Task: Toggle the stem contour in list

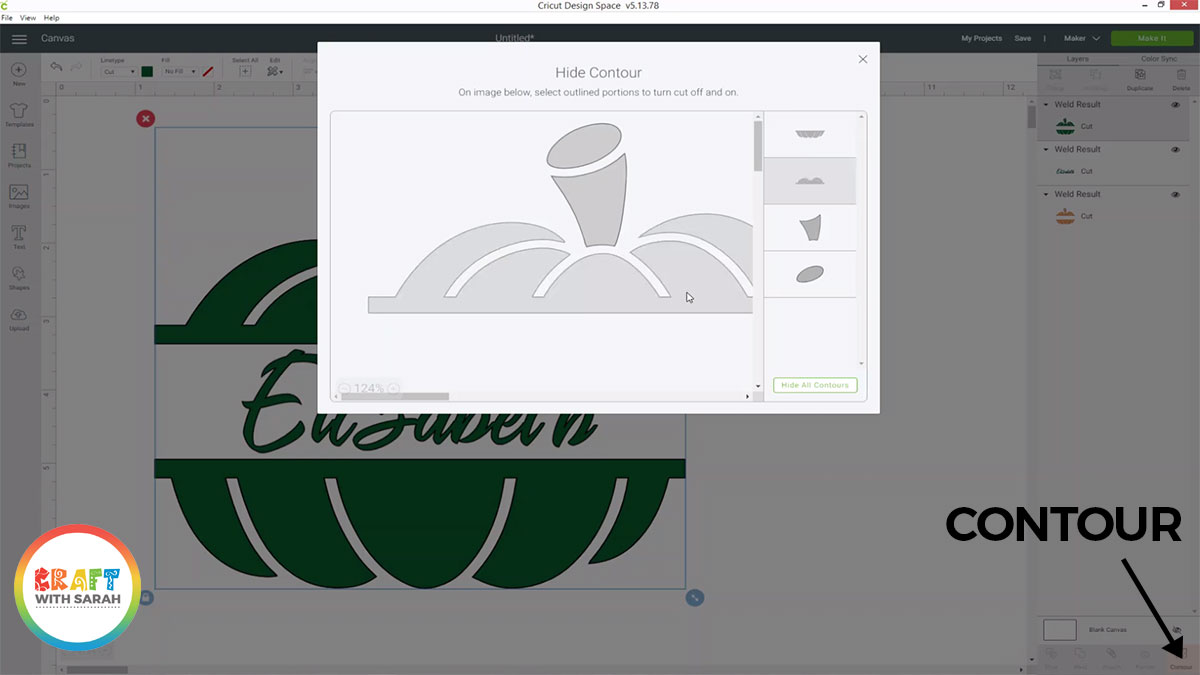Action: click(x=810, y=227)
